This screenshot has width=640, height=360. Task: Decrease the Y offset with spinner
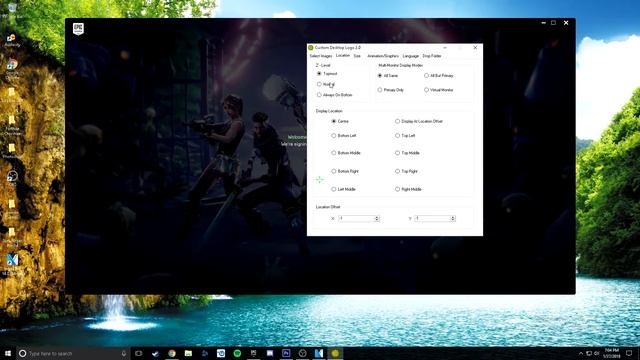pyautogui.click(x=453, y=220)
